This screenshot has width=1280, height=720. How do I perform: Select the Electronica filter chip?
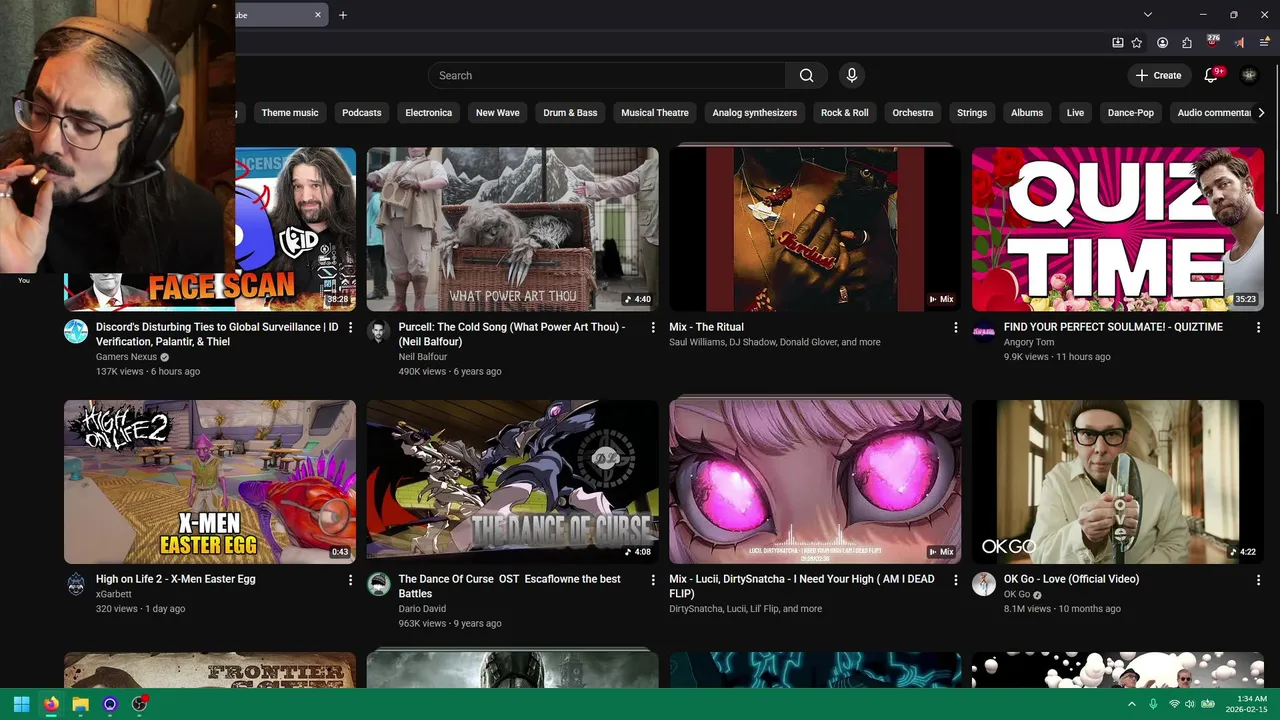coord(429,113)
